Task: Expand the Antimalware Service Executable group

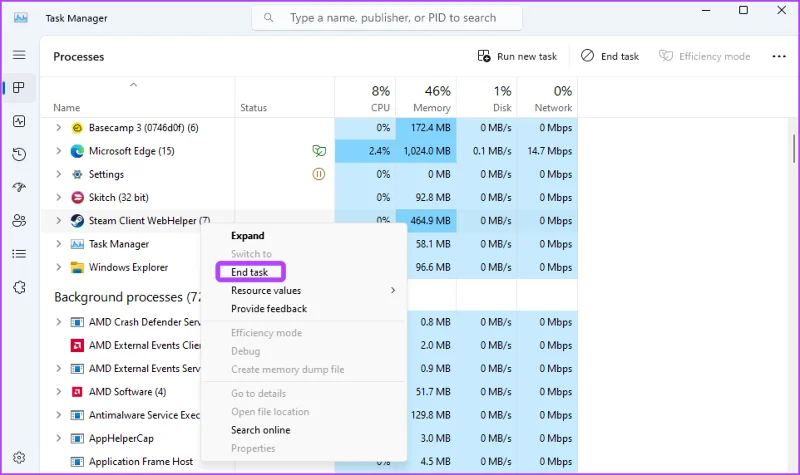Action: coord(58,415)
